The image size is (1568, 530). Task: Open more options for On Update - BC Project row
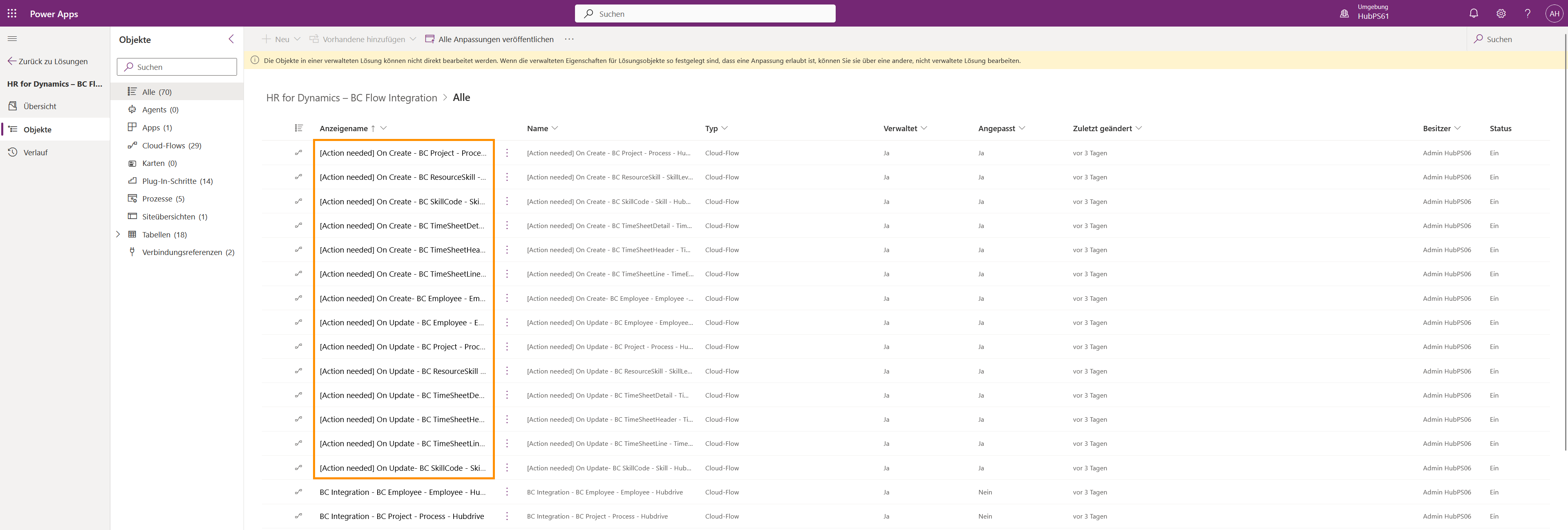[x=507, y=347]
